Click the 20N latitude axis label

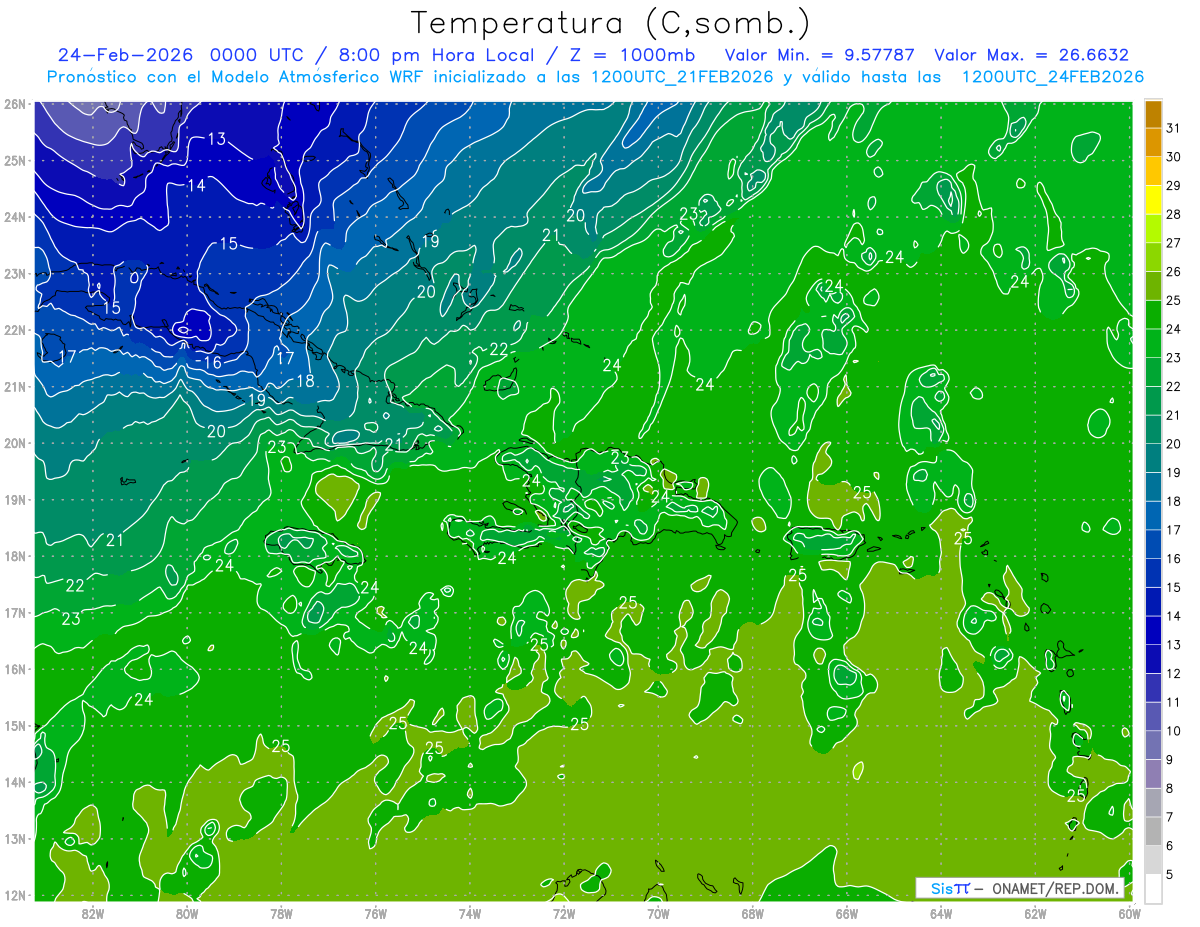(14, 443)
